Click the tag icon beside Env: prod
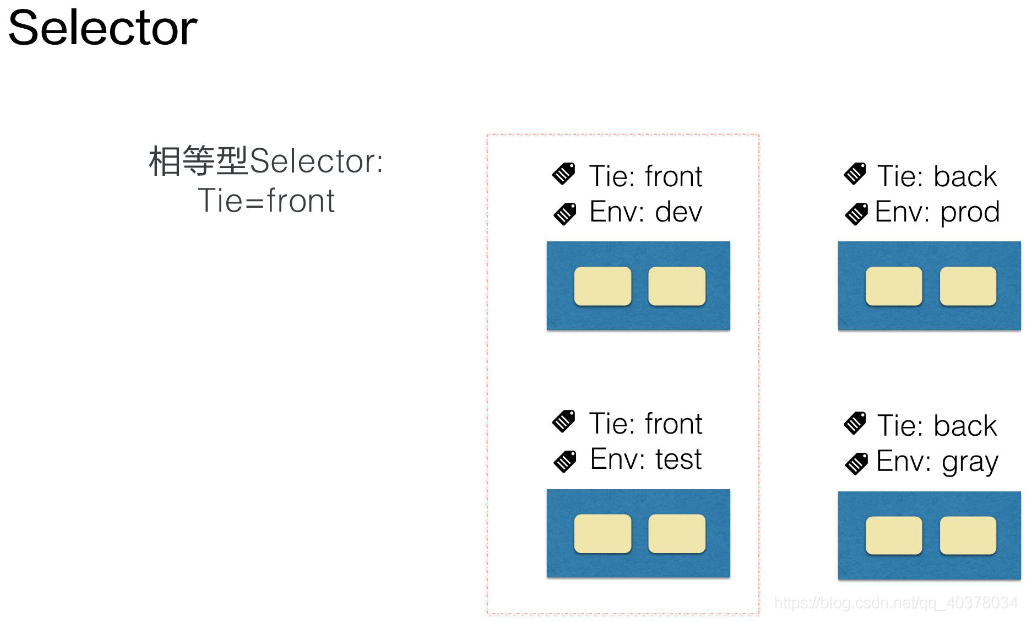 click(x=856, y=214)
